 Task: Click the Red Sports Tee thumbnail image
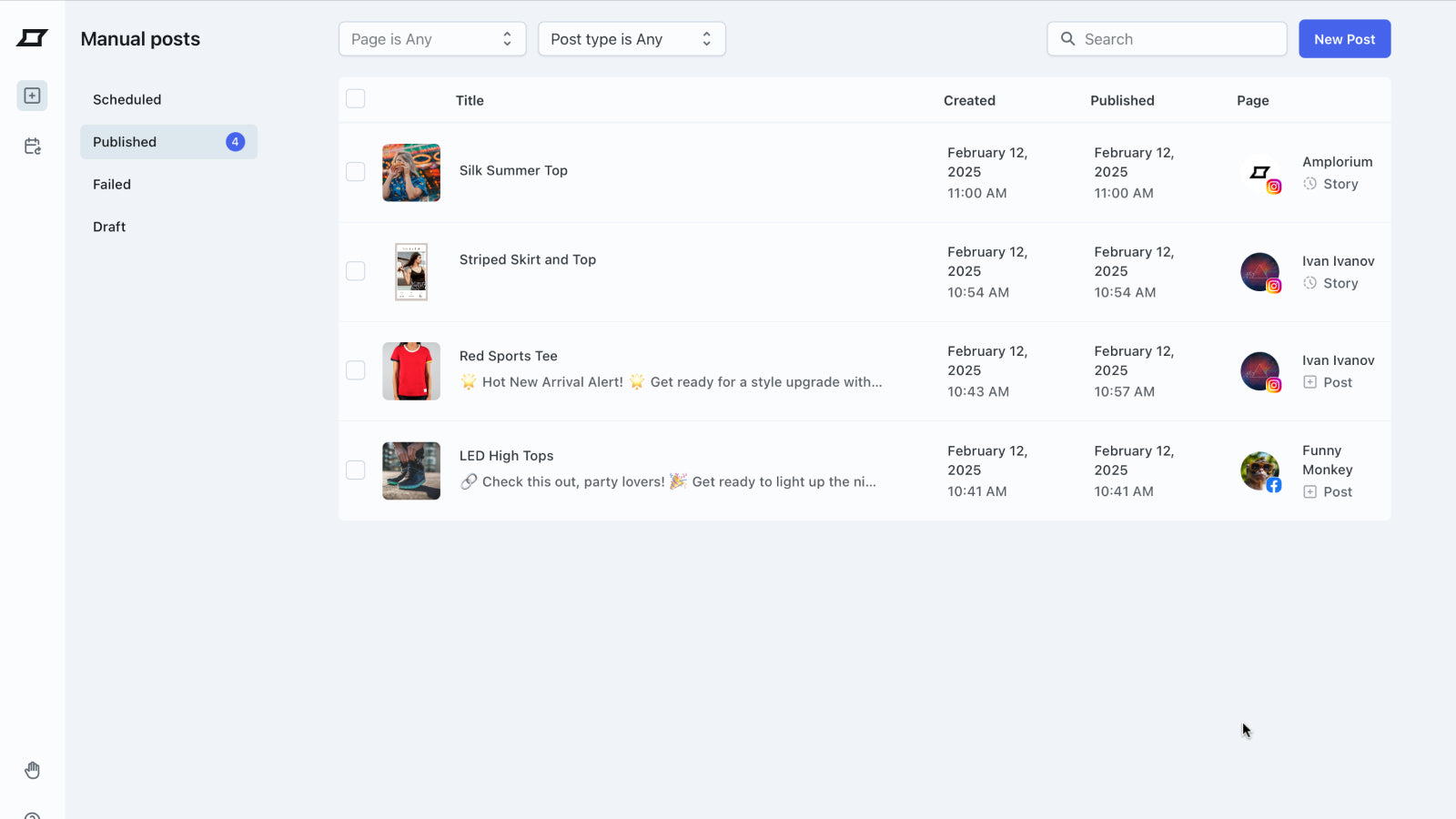[x=411, y=371]
